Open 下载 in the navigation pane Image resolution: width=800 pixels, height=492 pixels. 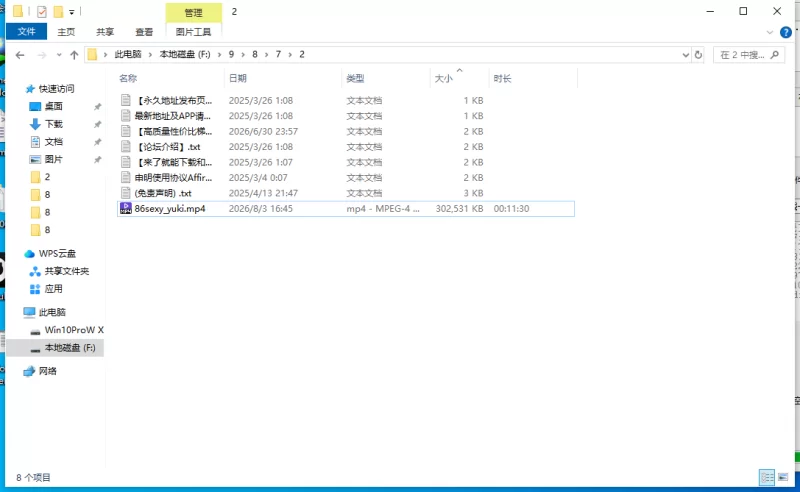point(54,124)
